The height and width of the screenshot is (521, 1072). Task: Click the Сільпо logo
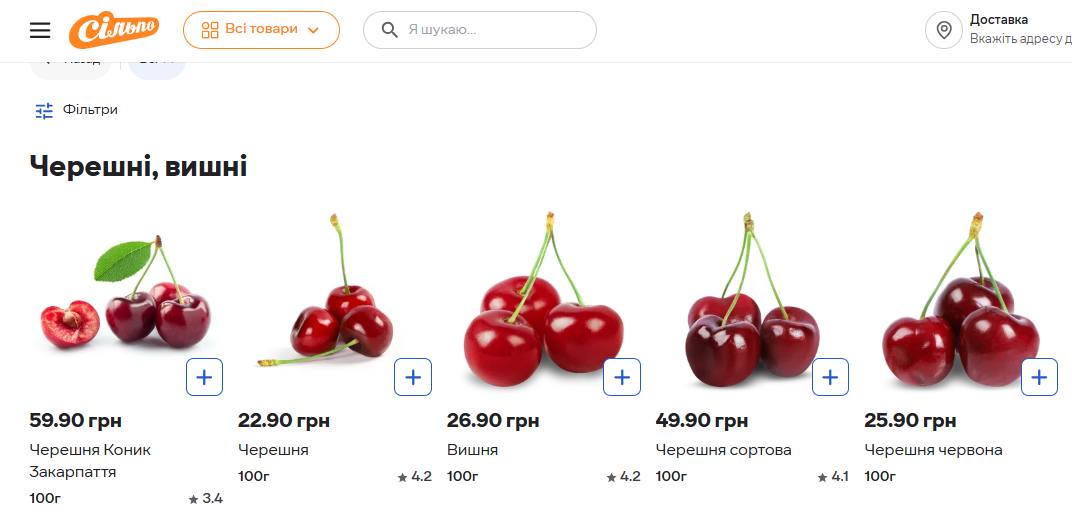[x=113, y=30]
